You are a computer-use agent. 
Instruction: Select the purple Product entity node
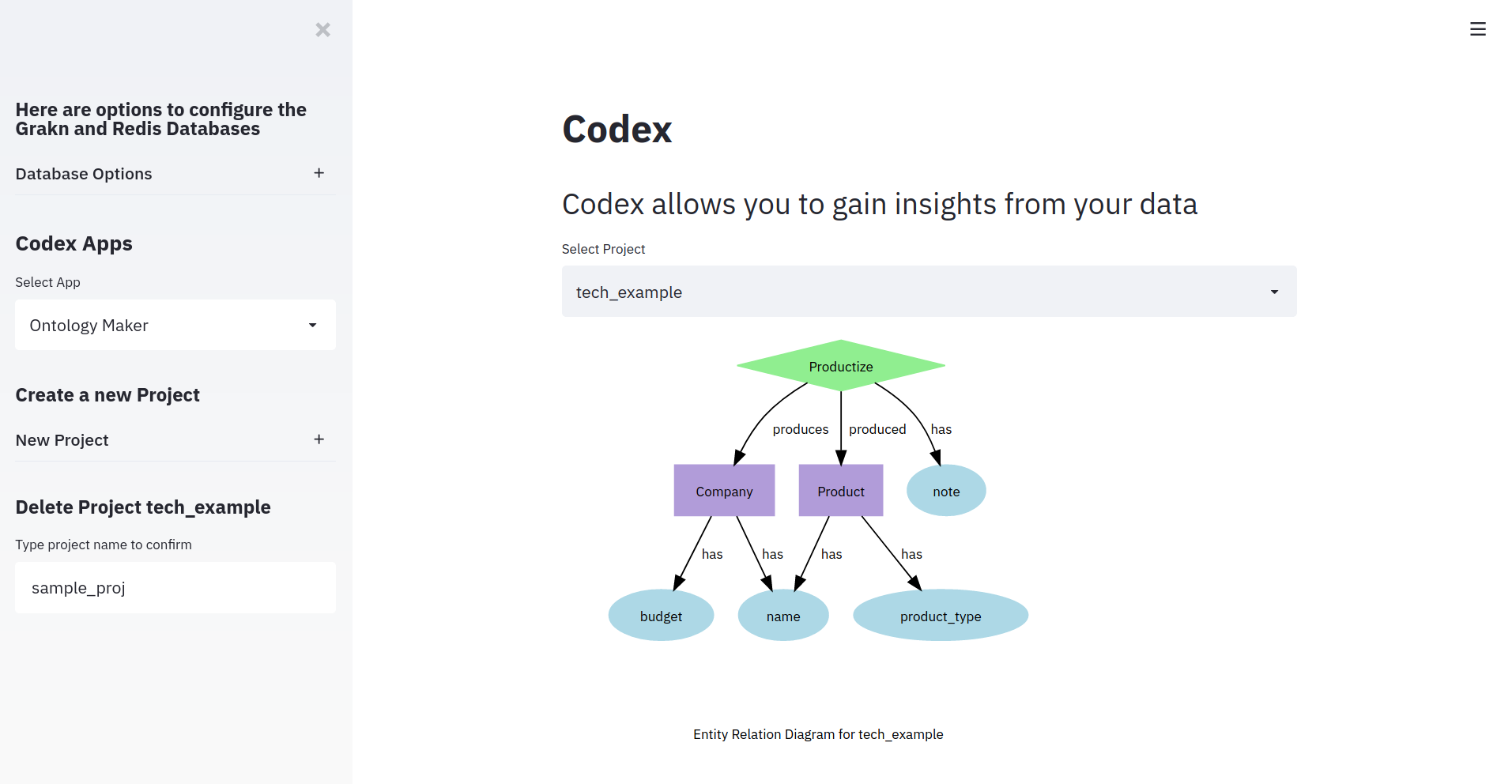pos(840,491)
